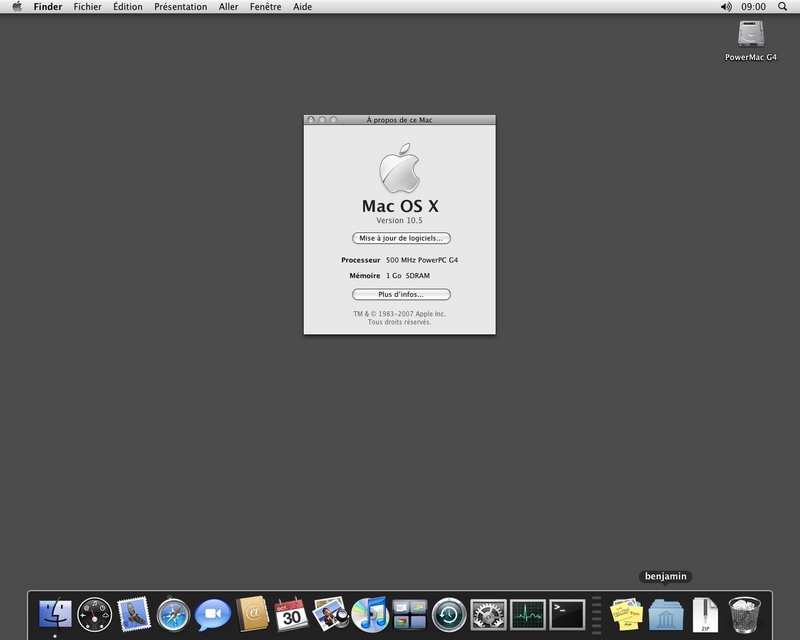Launch Dashboard from the Dock
The width and height of the screenshot is (800, 640).
[x=94, y=613]
